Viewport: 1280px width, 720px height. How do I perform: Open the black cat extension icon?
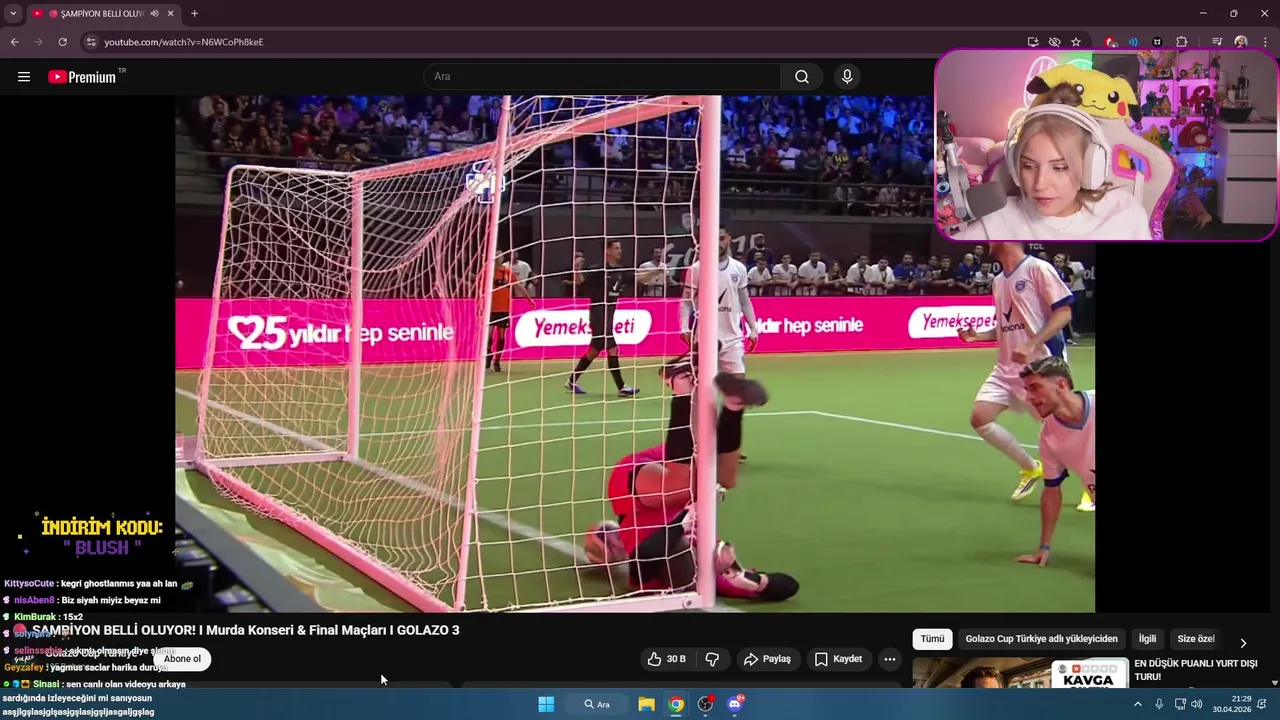tap(1157, 42)
